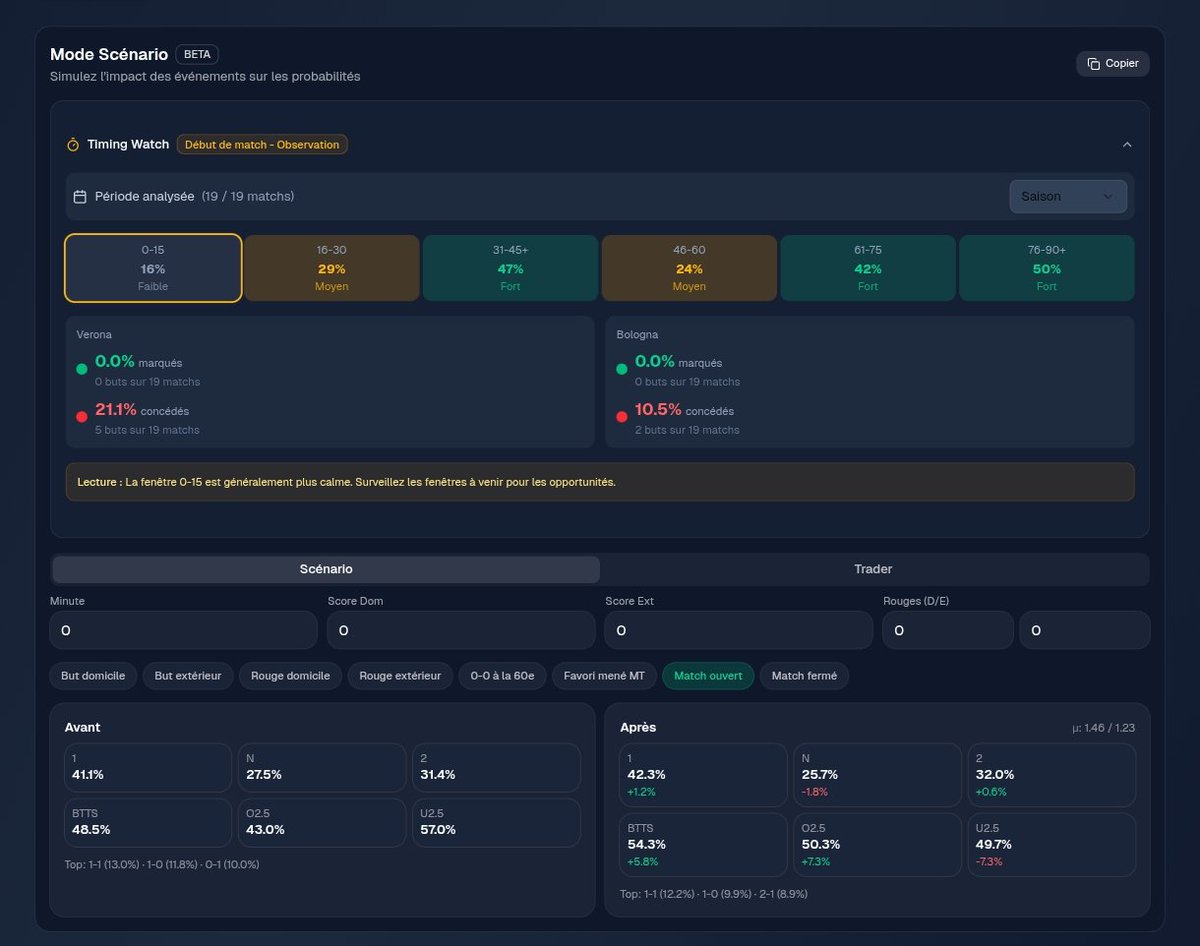The image size is (1200, 946).
Task: Click the μ: 1.46 / 1.23 value
Action: point(1103,728)
